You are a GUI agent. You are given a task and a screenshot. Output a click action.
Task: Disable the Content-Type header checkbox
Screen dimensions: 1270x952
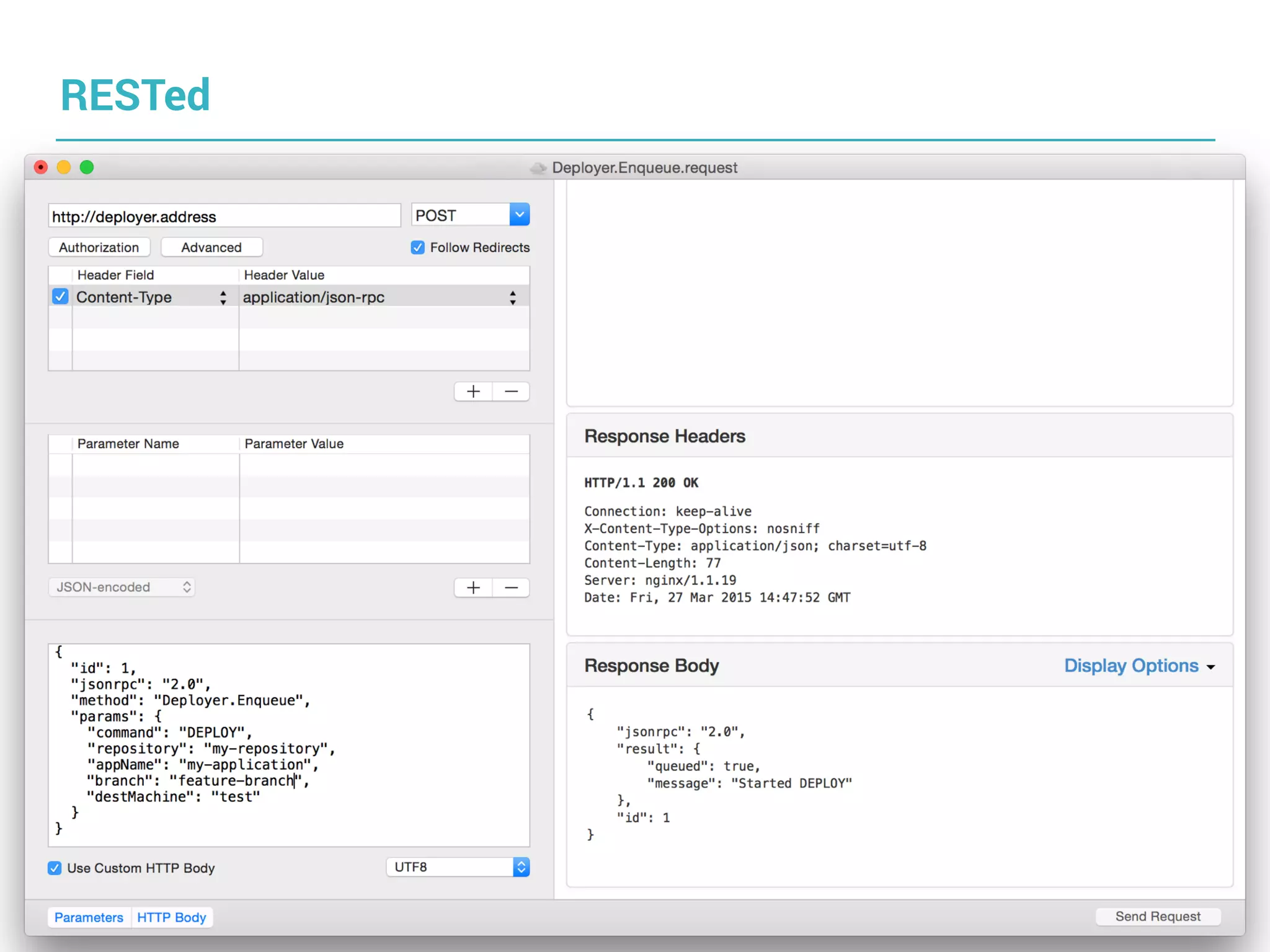pos(60,297)
